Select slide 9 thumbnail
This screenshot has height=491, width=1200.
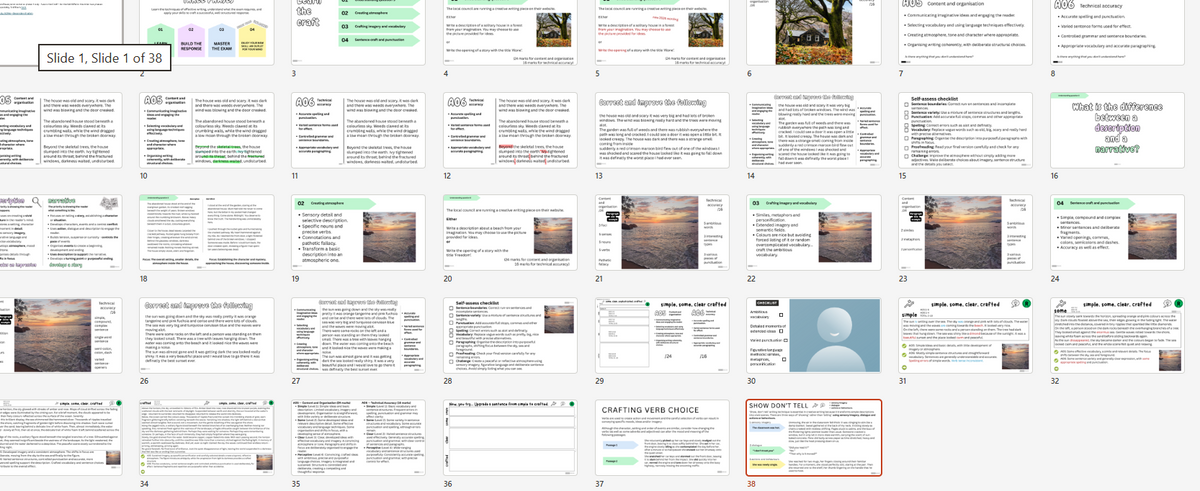tap(60, 131)
